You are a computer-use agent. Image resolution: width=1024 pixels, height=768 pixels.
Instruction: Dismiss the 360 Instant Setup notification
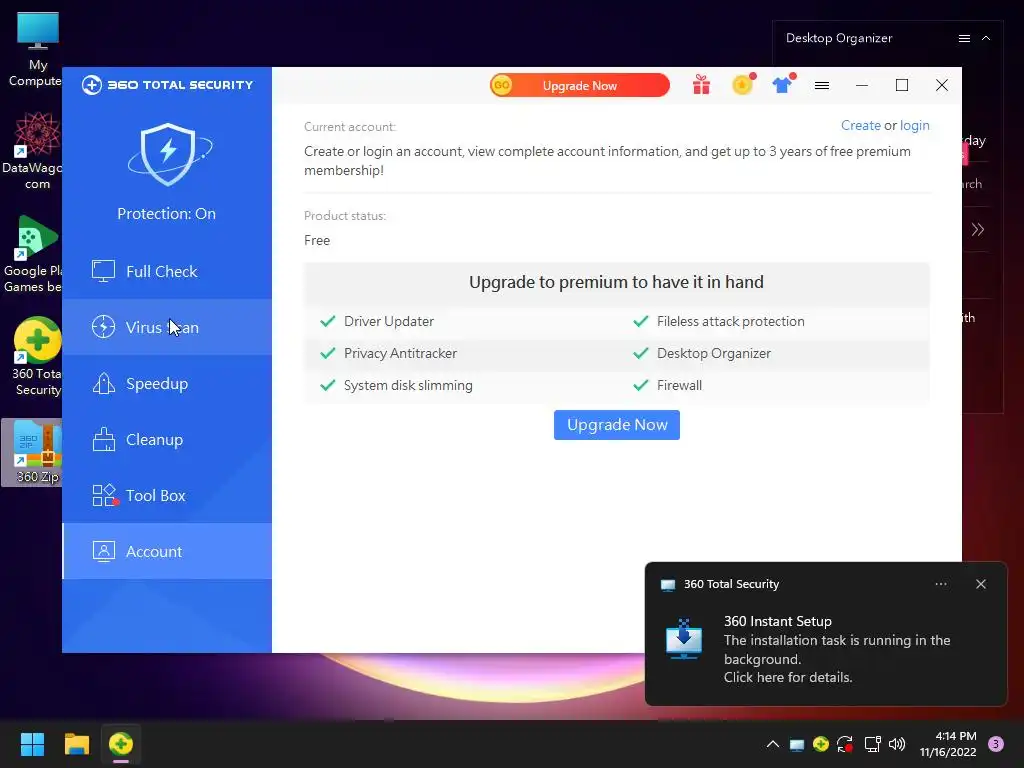(x=980, y=584)
